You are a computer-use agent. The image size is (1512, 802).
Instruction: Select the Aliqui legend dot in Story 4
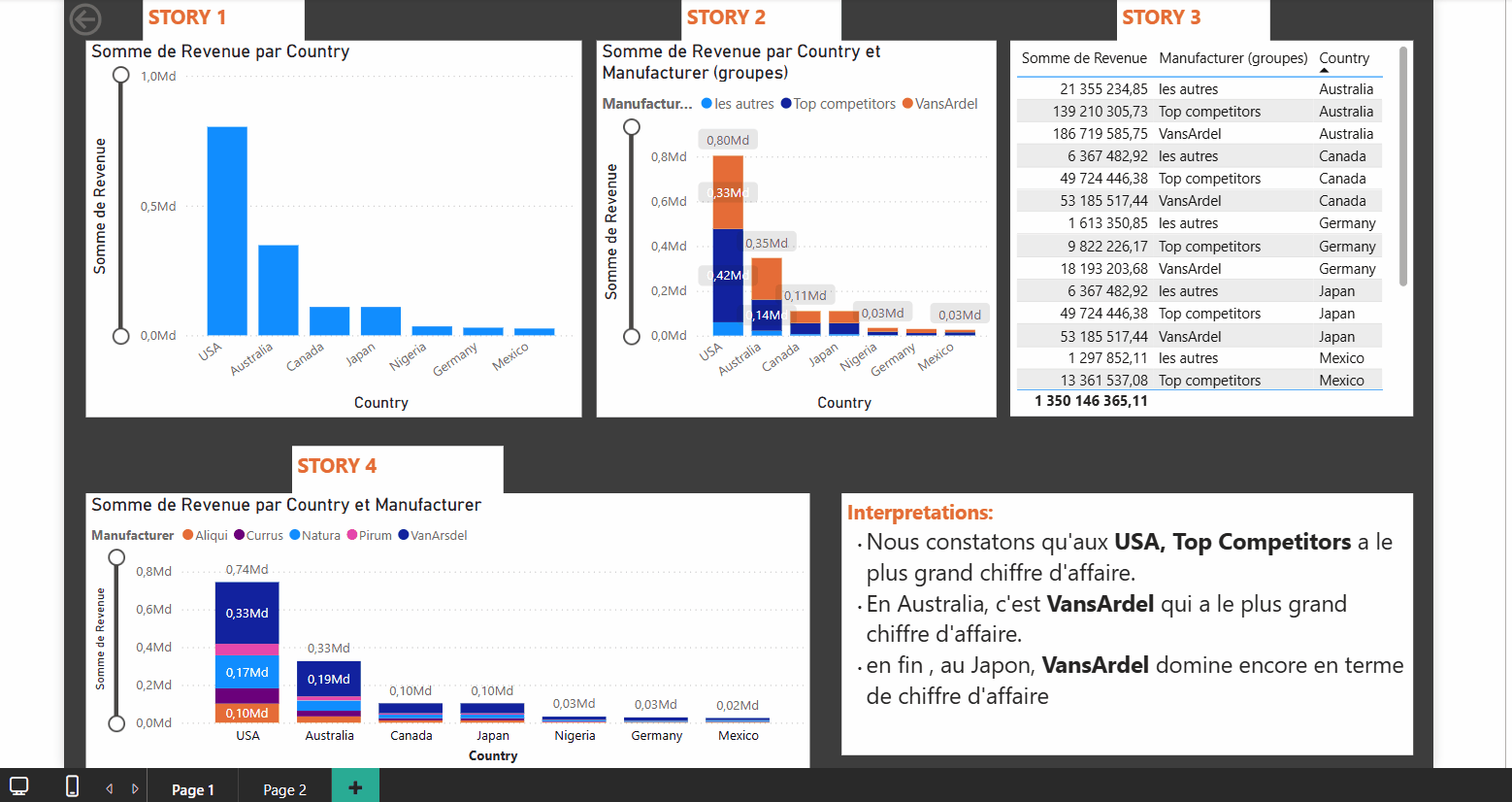coord(188,535)
